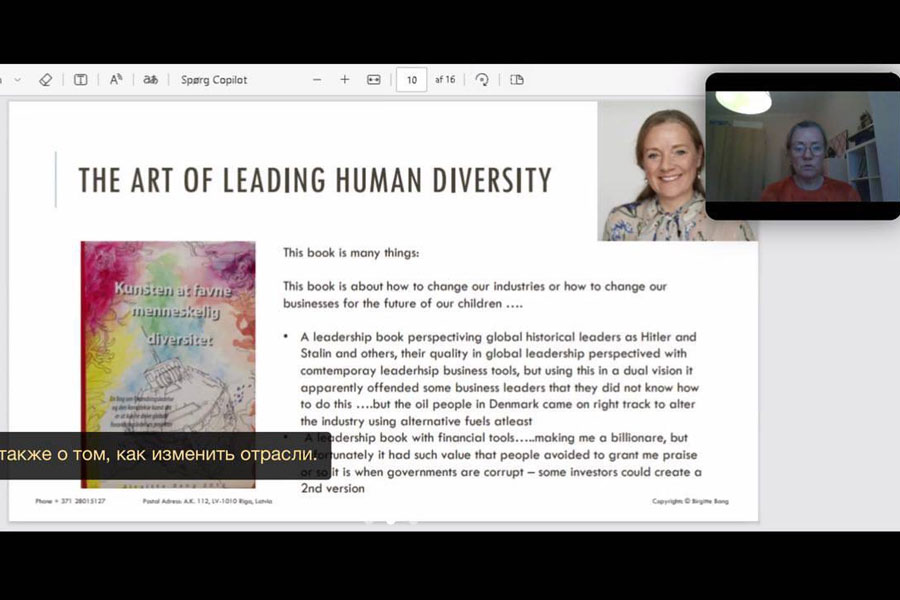Click the '2nd version' text line
Viewport: 900px width, 600px height.
pyautogui.click(x=333, y=489)
